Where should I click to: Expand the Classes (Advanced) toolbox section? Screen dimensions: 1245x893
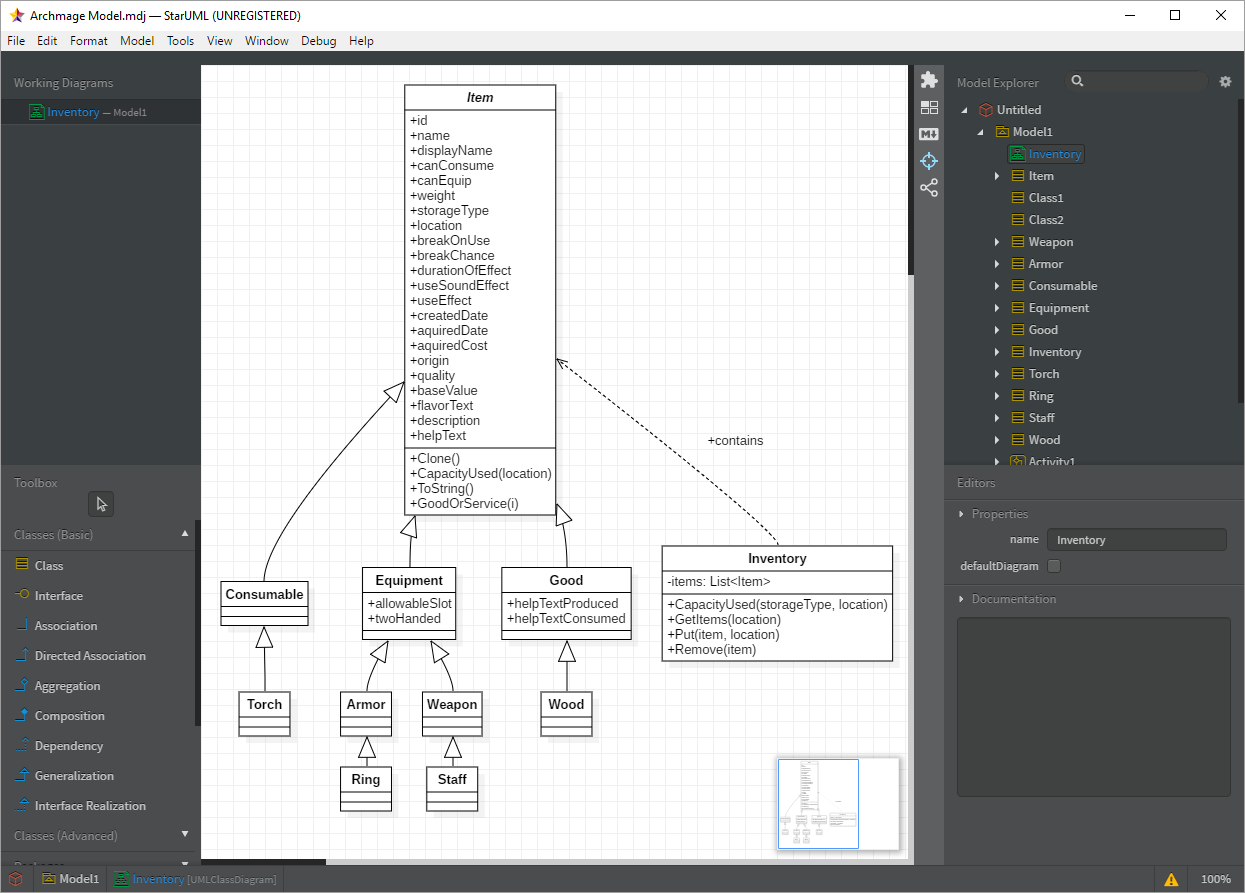(x=185, y=834)
